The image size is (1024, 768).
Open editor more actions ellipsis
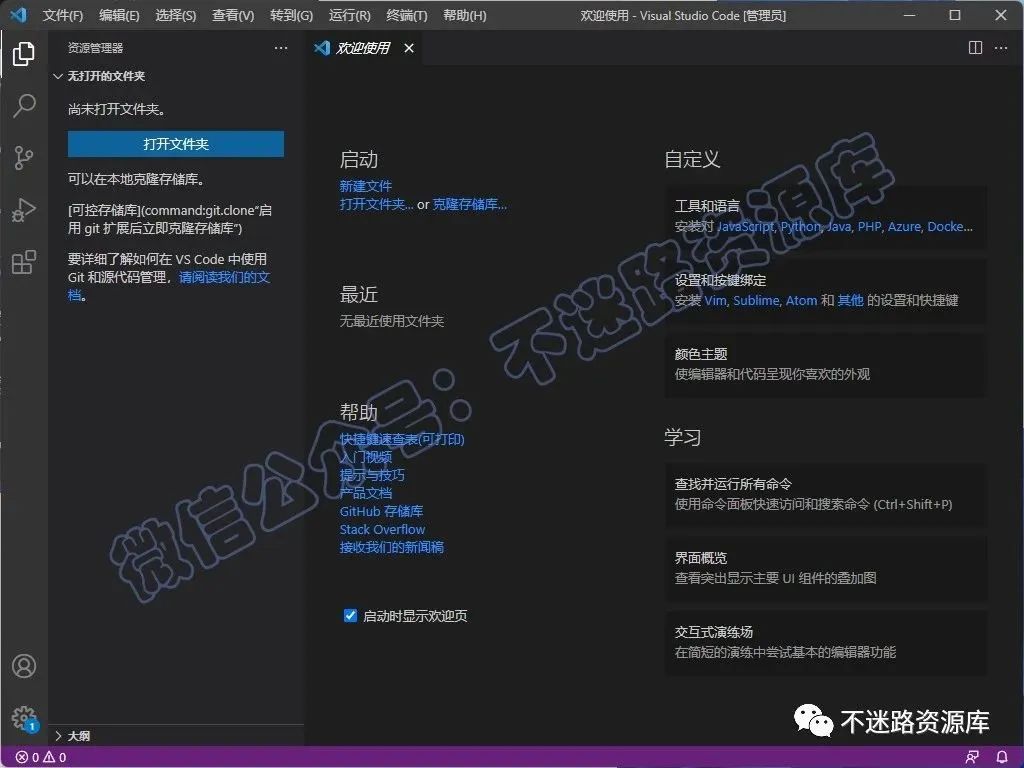(x=1000, y=48)
